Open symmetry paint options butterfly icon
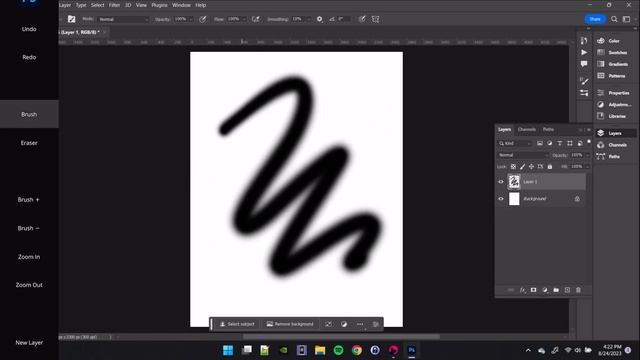This screenshot has width=640, height=360. (x=376, y=19)
